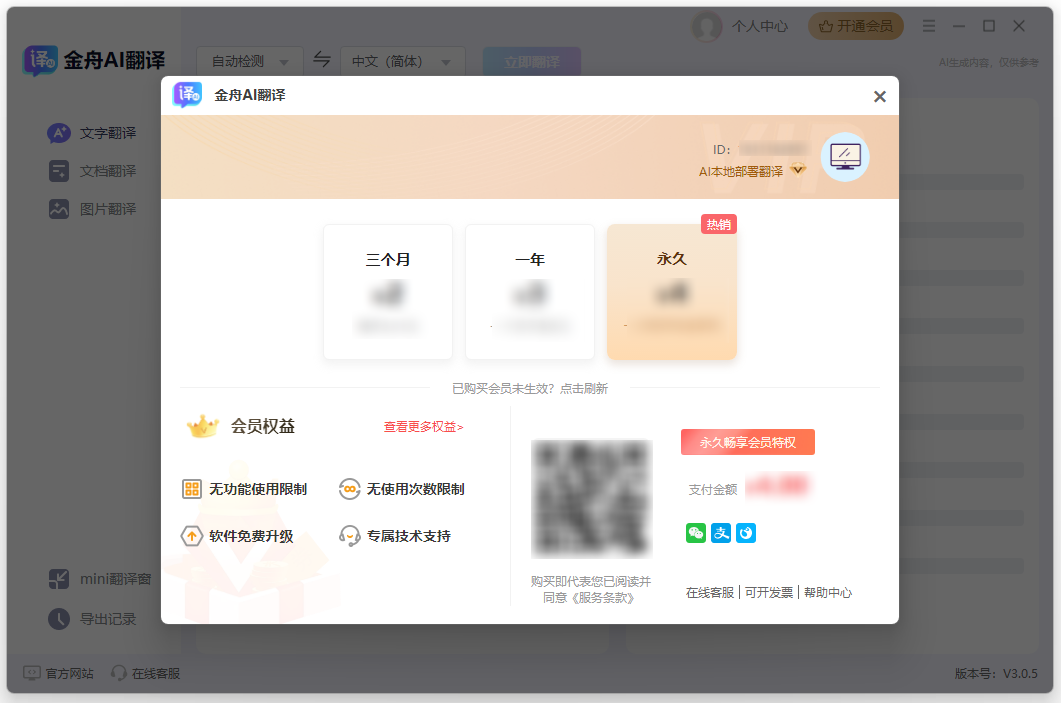Expand the 自动检测 source language dropdown
The width and height of the screenshot is (1061, 703).
click(249, 61)
